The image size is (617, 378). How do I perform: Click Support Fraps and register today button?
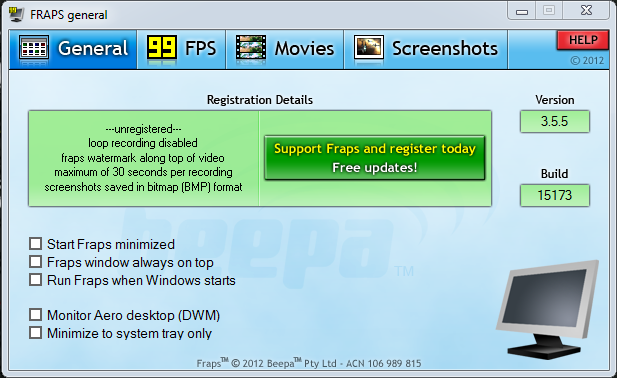375,158
